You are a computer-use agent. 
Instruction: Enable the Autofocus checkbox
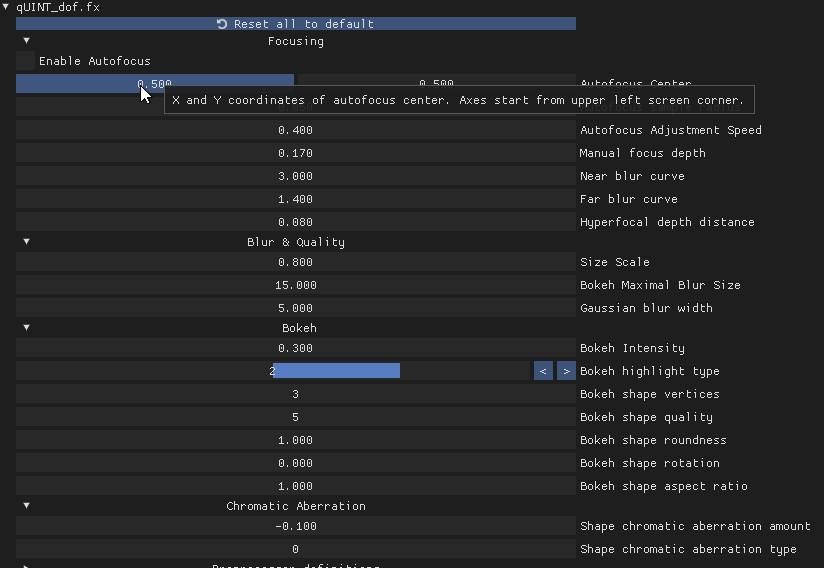pos(25,61)
